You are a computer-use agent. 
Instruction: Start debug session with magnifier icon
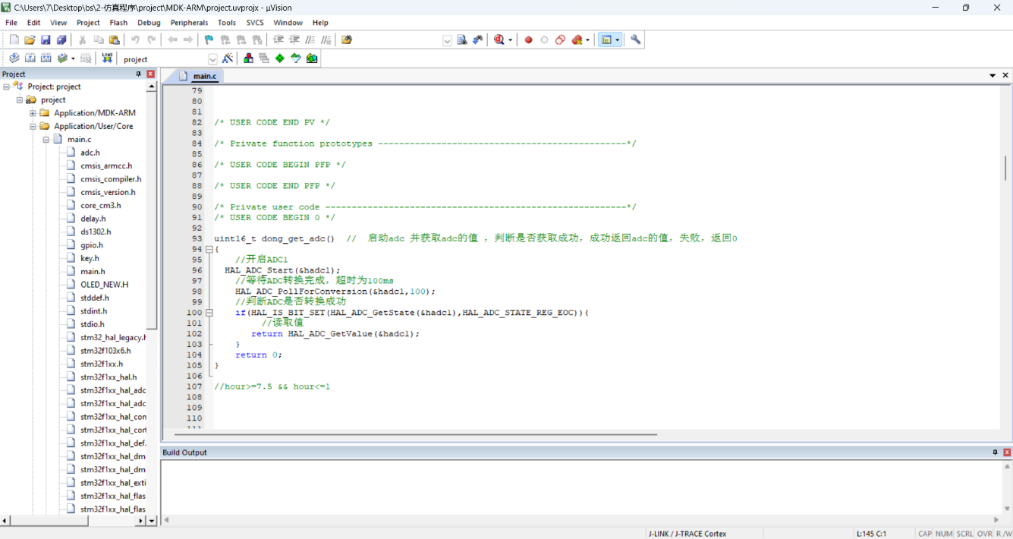point(498,40)
